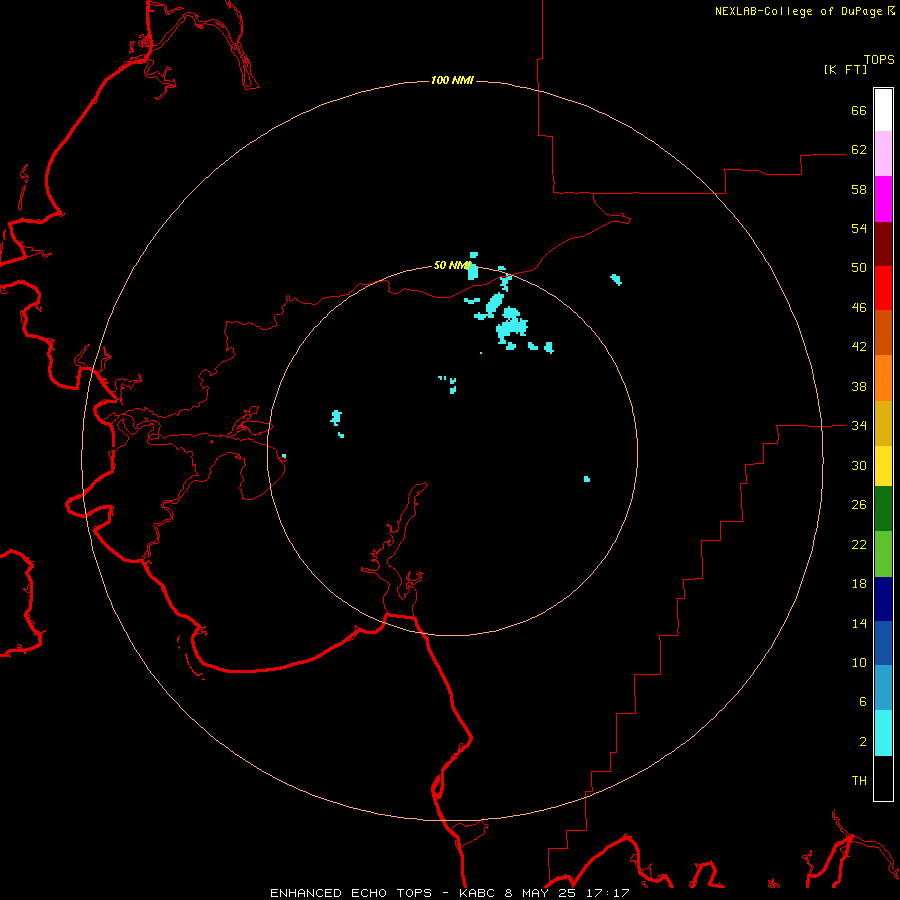Click the legend value 10

click(x=859, y=662)
